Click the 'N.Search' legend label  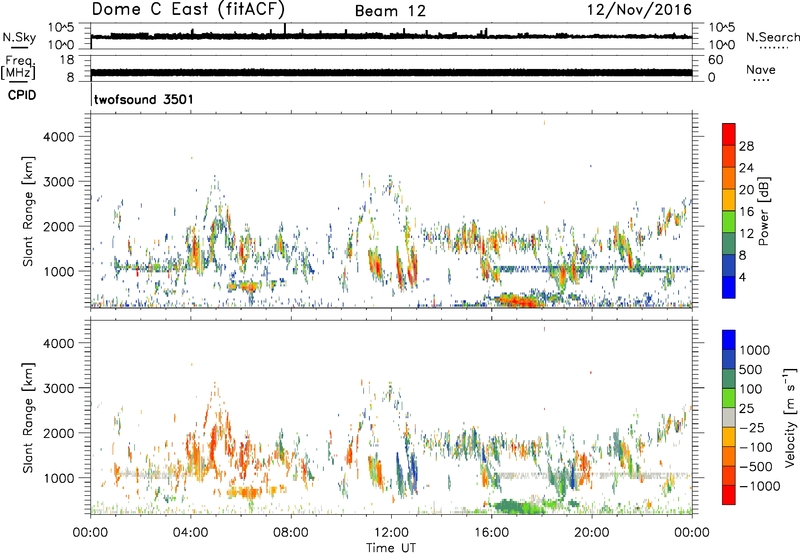pos(772,37)
